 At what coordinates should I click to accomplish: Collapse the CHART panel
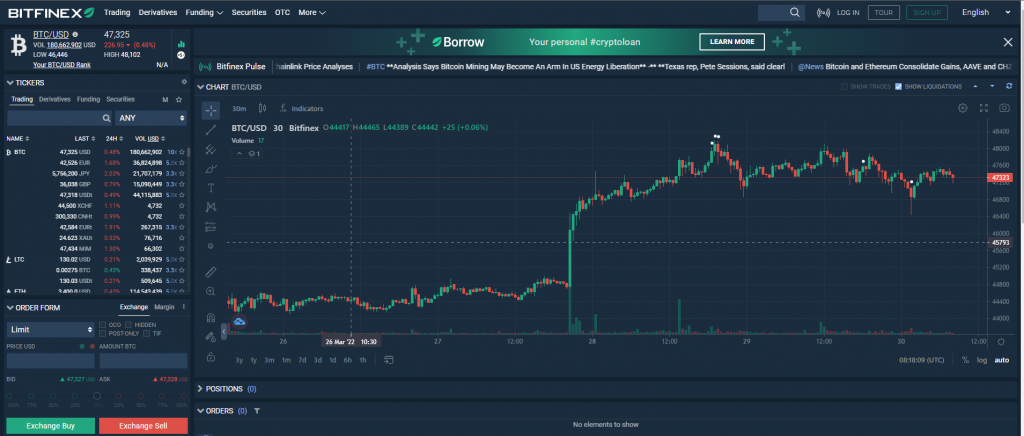(200, 87)
